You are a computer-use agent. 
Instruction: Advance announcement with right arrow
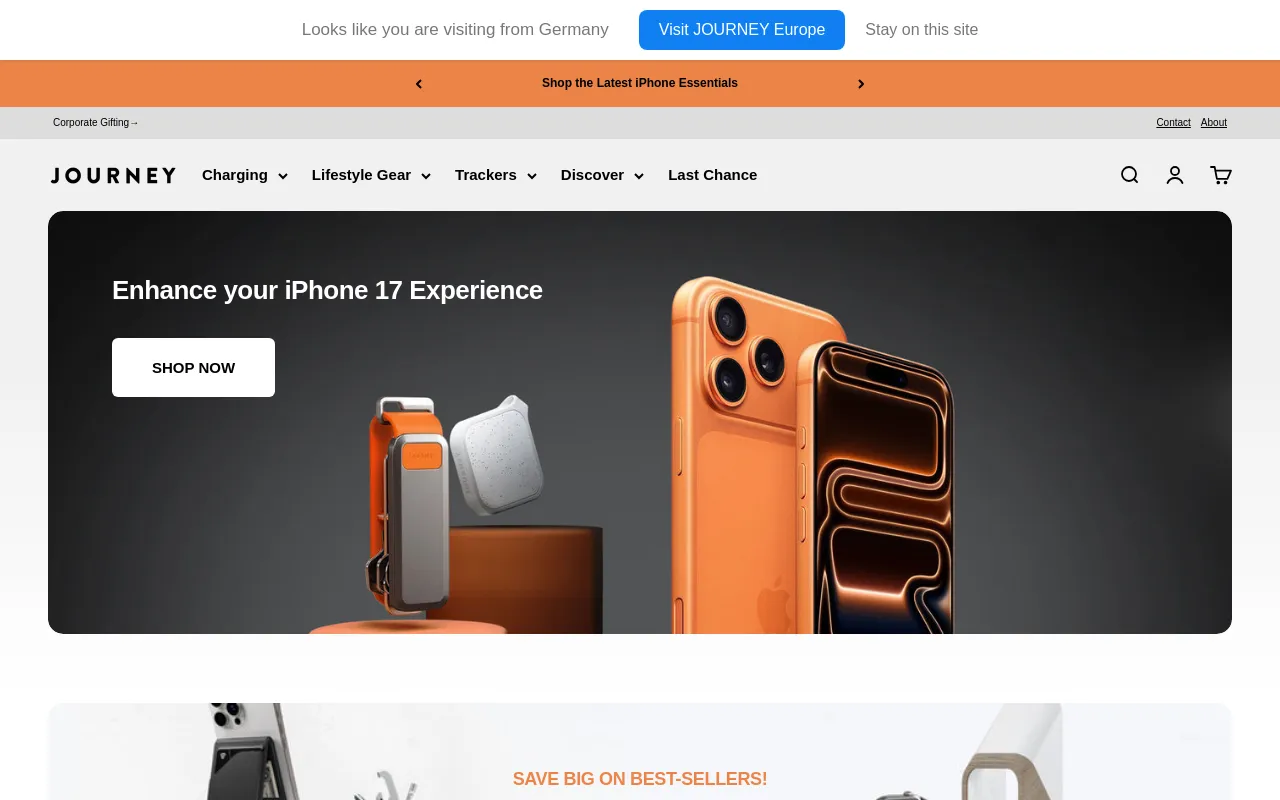pos(861,84)
